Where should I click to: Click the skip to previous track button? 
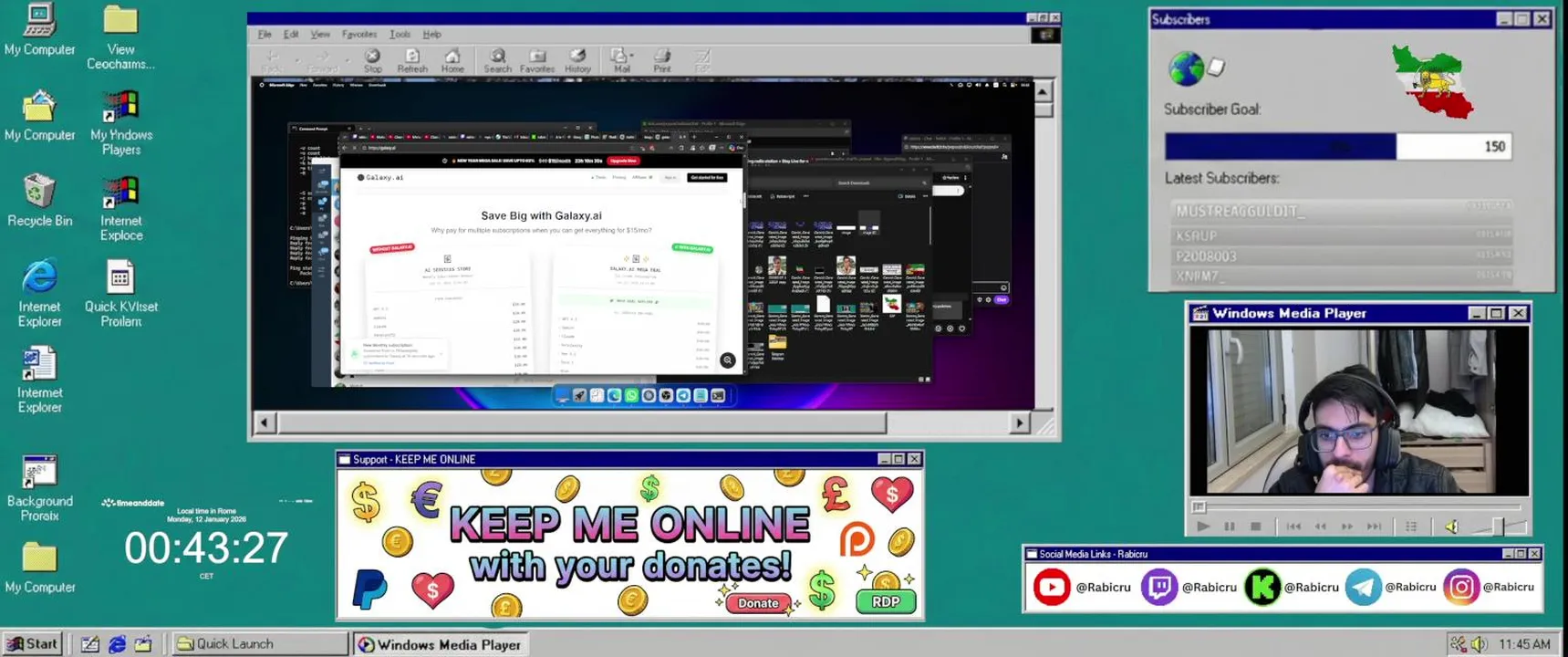(1293, 527)
